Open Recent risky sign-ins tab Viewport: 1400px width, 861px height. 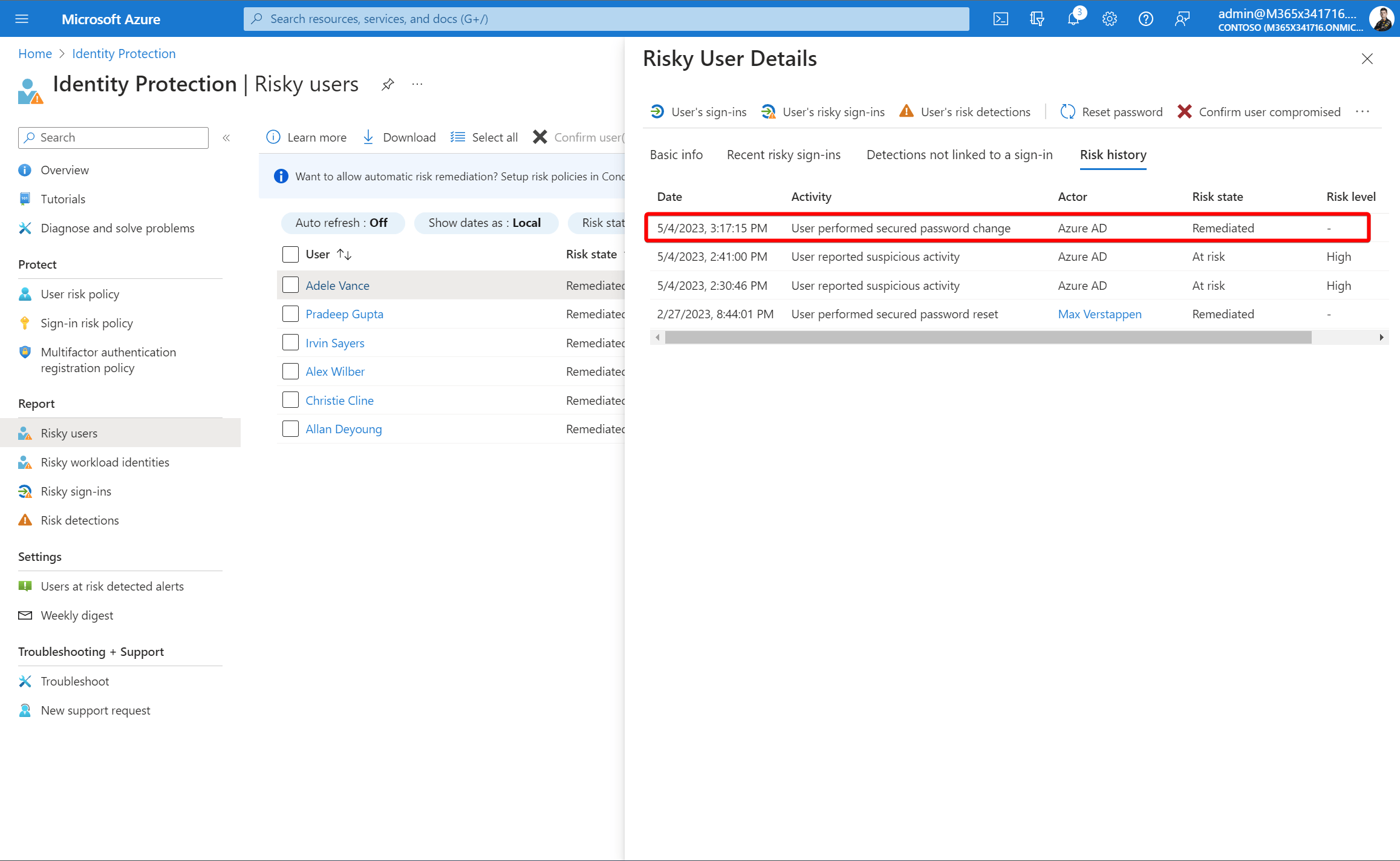tap(783, 155)
